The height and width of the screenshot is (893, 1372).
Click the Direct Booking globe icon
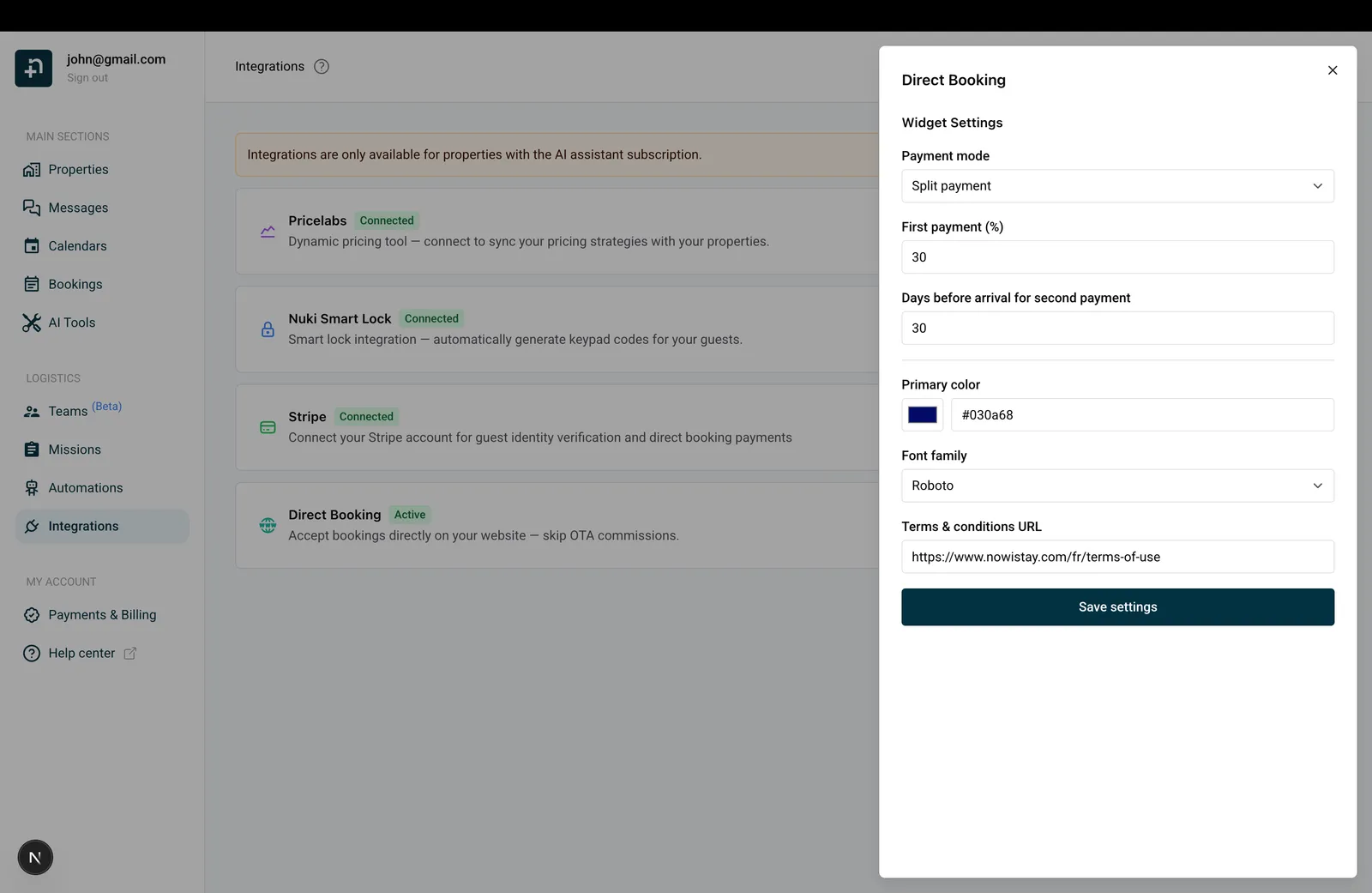(268, 525)
